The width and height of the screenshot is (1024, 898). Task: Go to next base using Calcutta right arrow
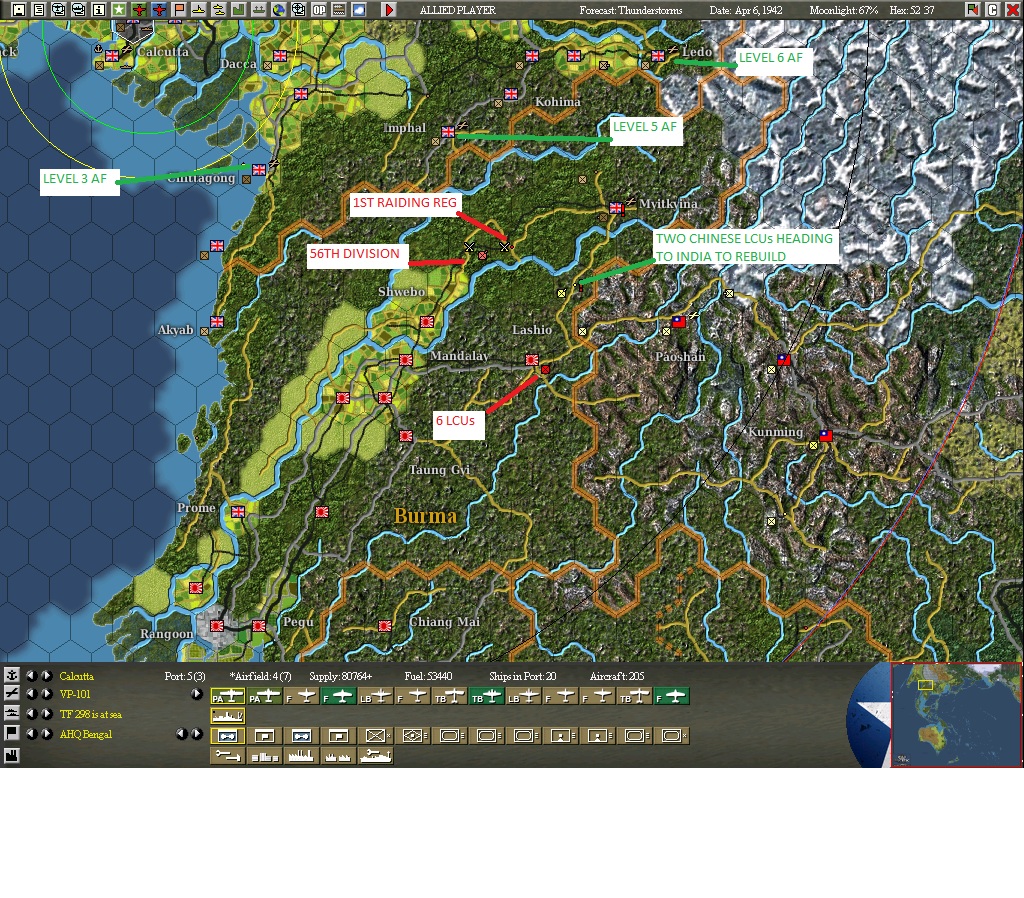47,675
